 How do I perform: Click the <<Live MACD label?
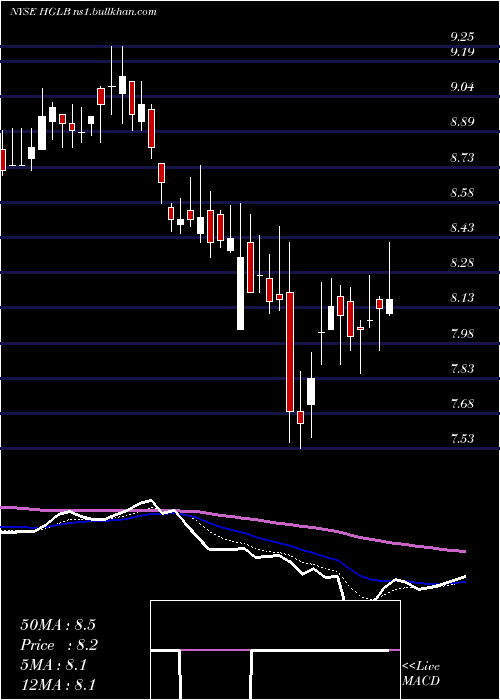click(421, 673)
